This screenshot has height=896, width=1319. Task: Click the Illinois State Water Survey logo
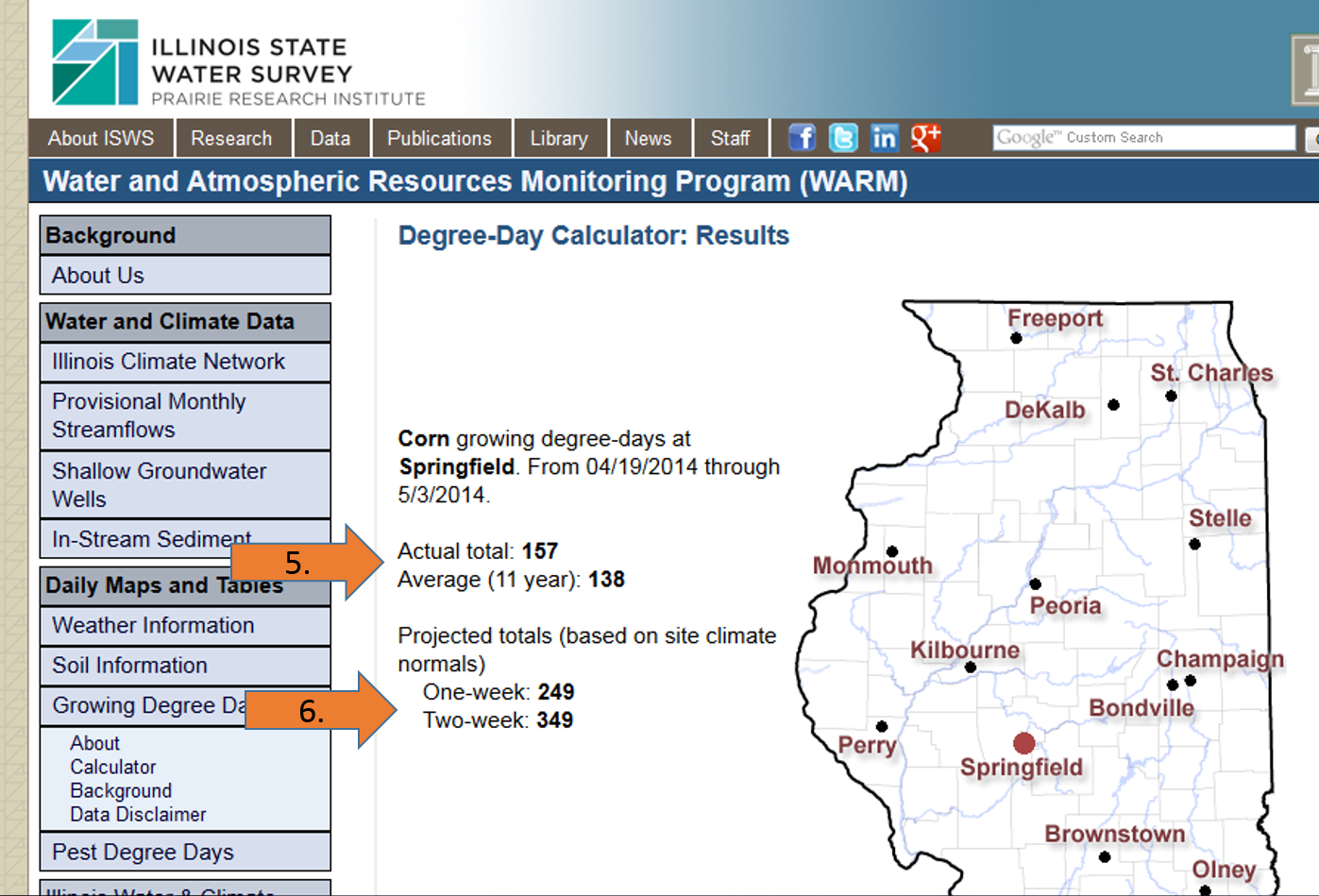click(238, 62)
